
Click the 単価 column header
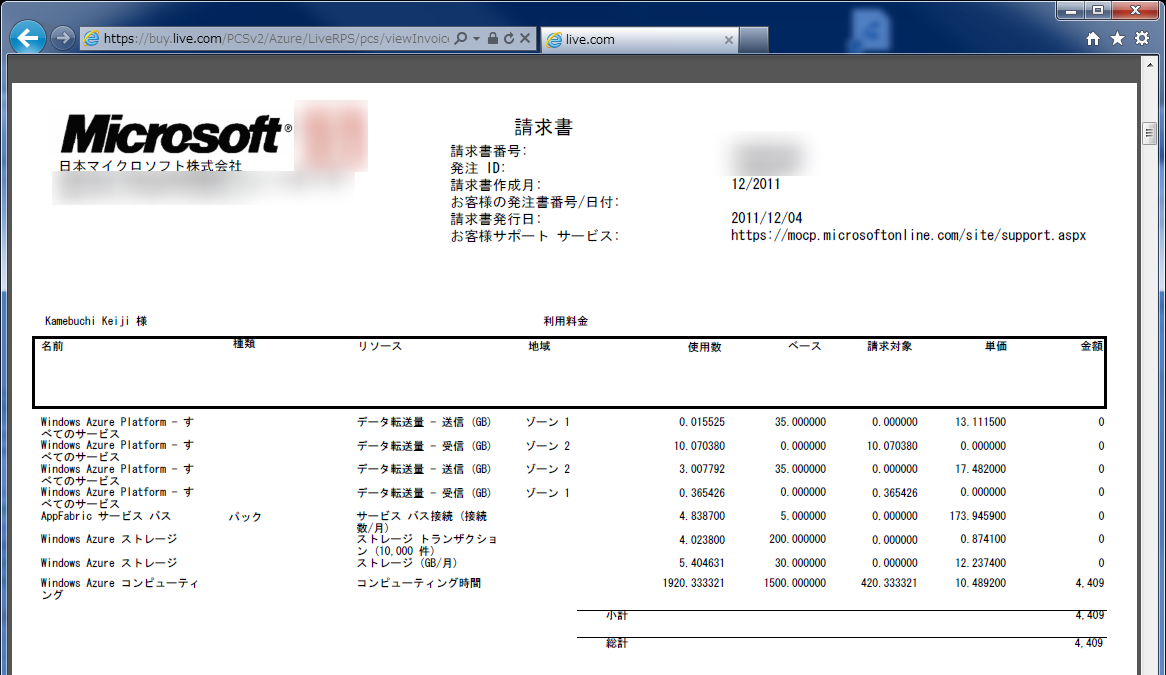[996, 346]
